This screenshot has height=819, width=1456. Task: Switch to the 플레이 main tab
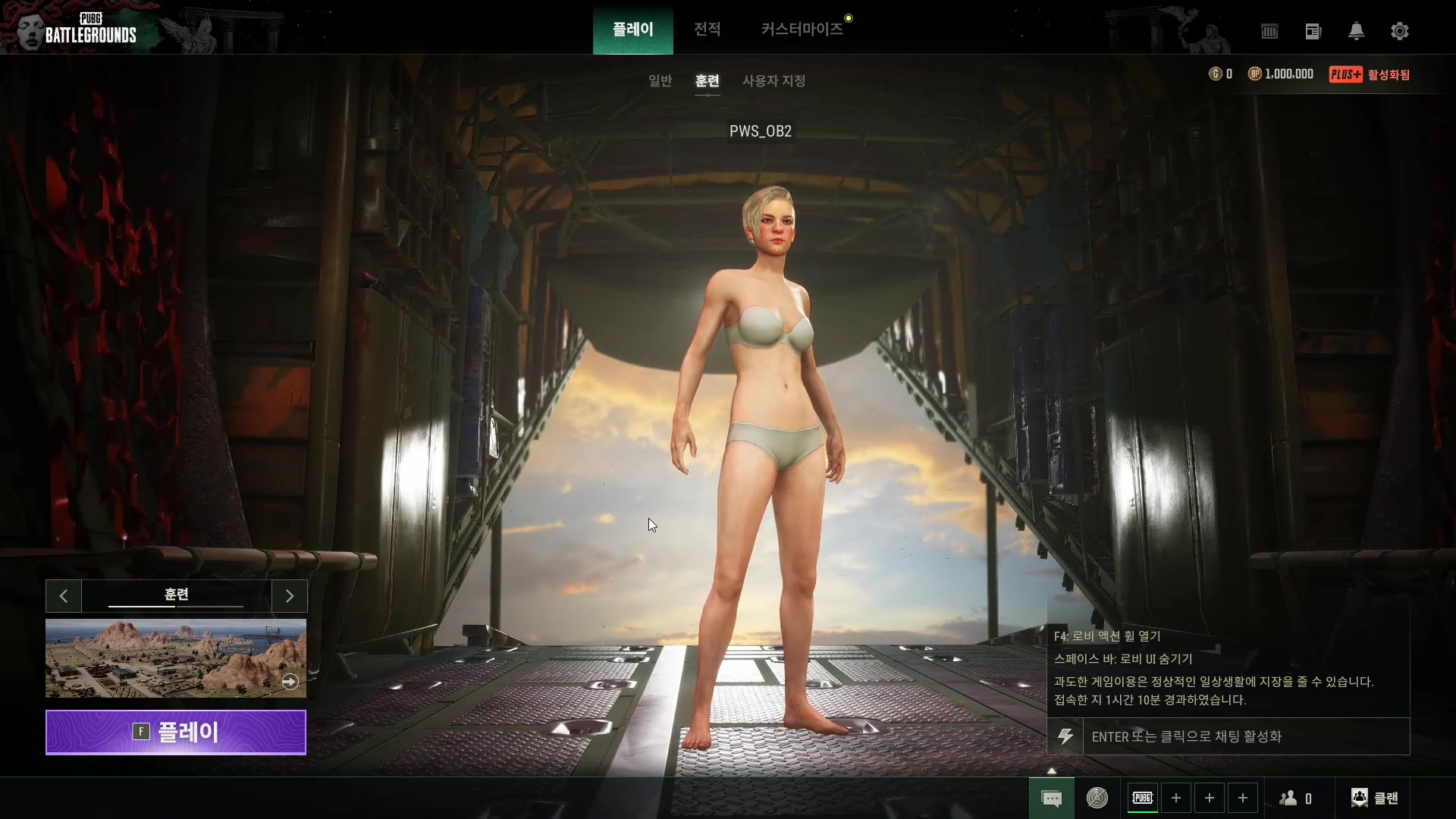632,29
